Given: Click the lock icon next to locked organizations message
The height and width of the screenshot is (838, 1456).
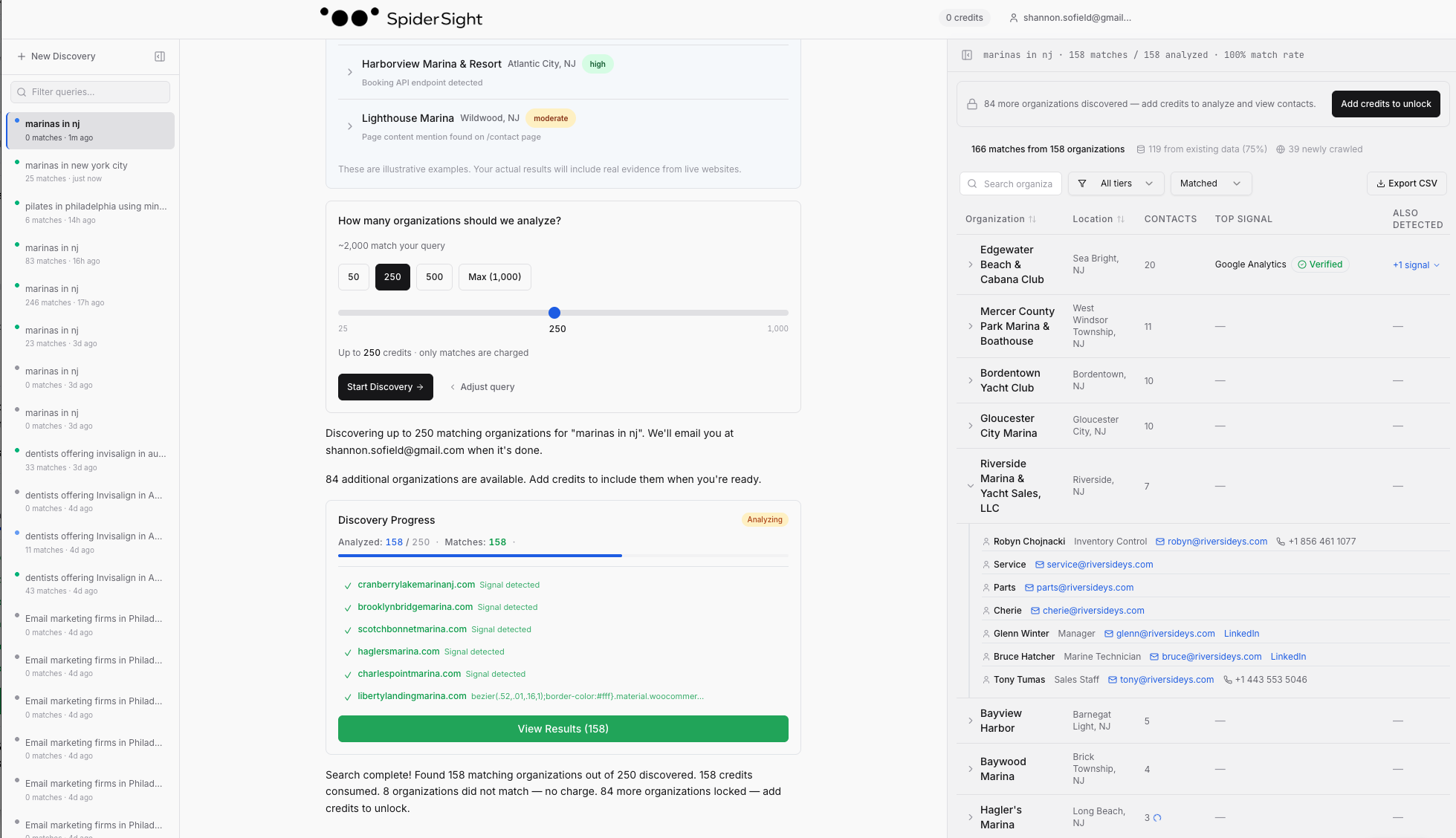Looking at the screenshot, I should click(x=972, y=104).
